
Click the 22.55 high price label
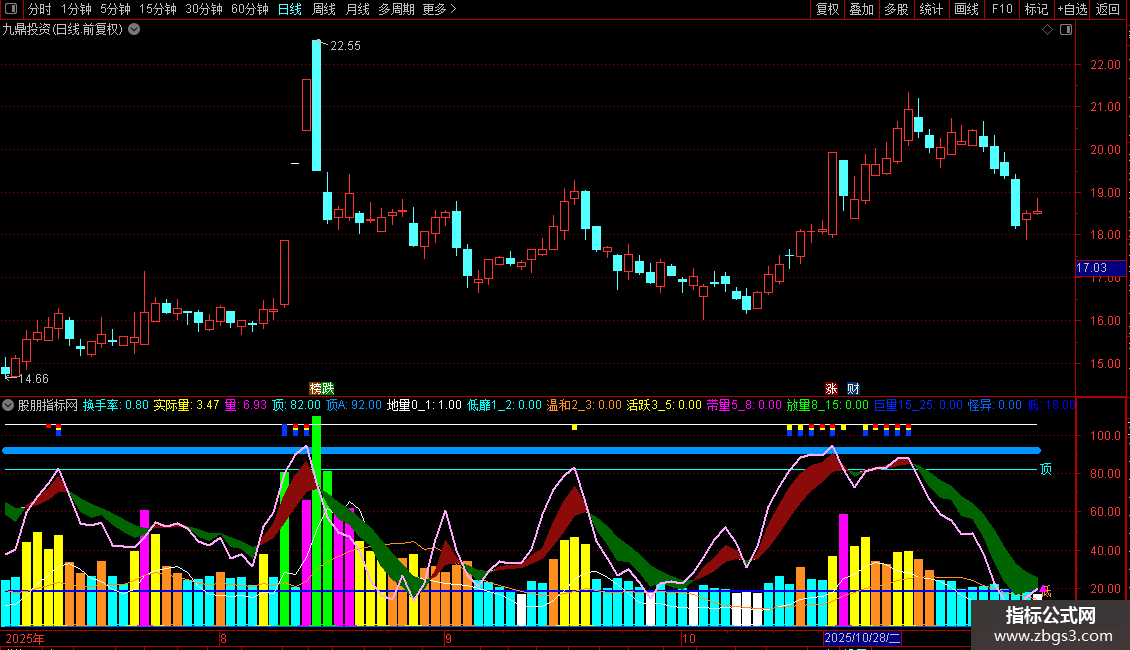click(x=345, y=45)
